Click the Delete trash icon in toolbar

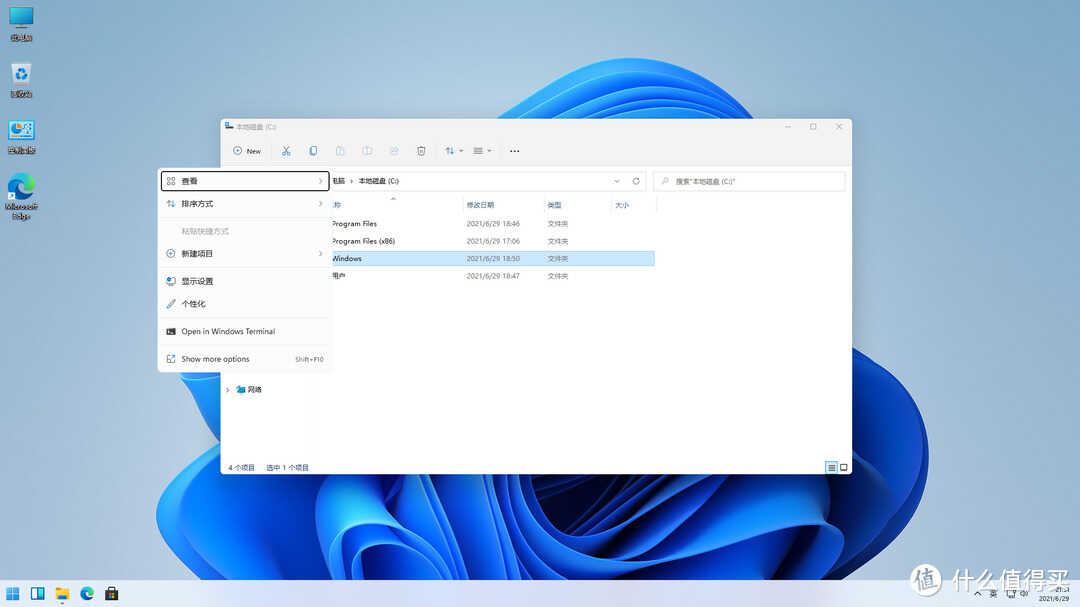coord(421,151)
